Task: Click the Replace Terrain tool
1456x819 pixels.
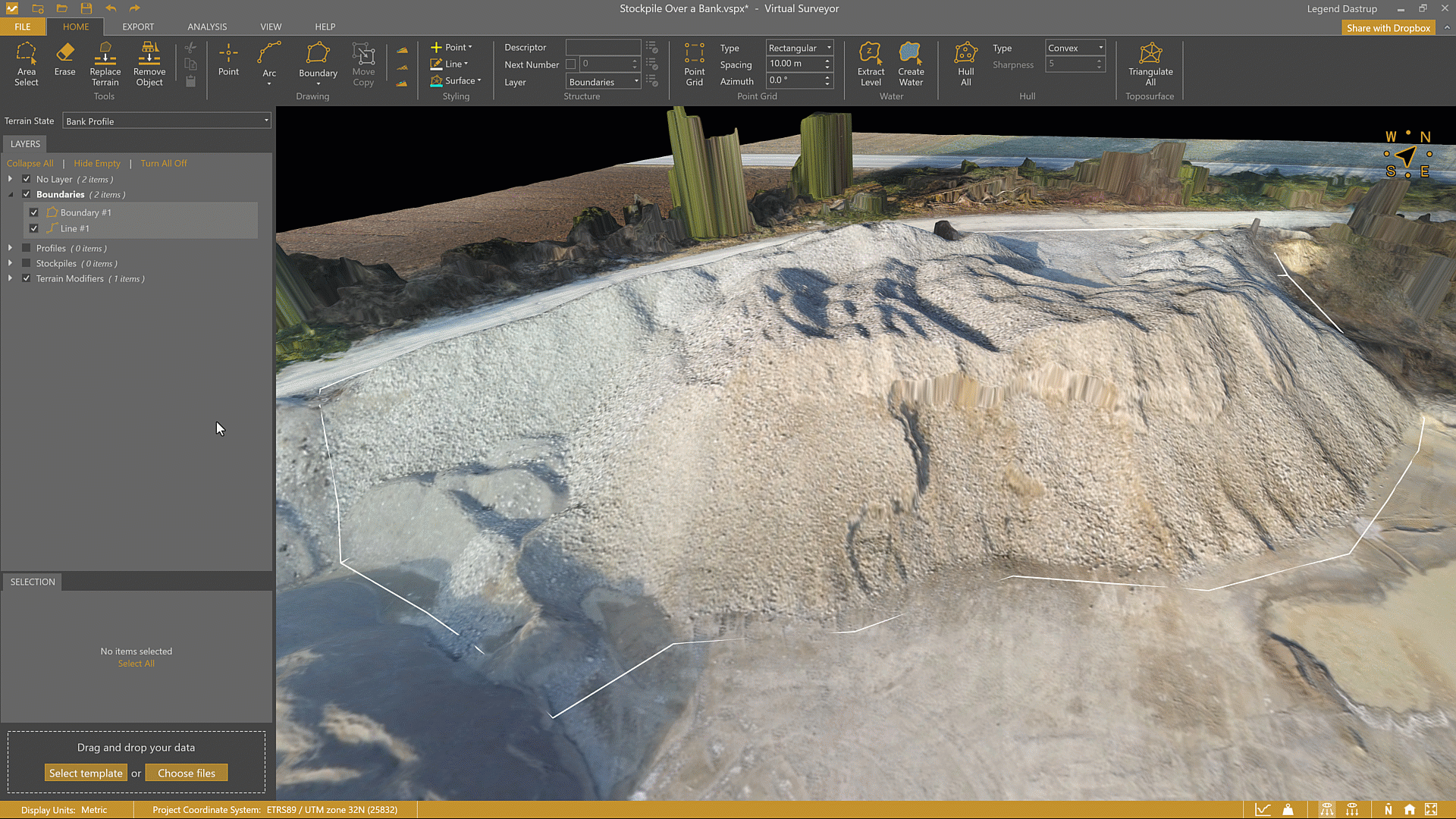Action: click(x=105, y=64)
